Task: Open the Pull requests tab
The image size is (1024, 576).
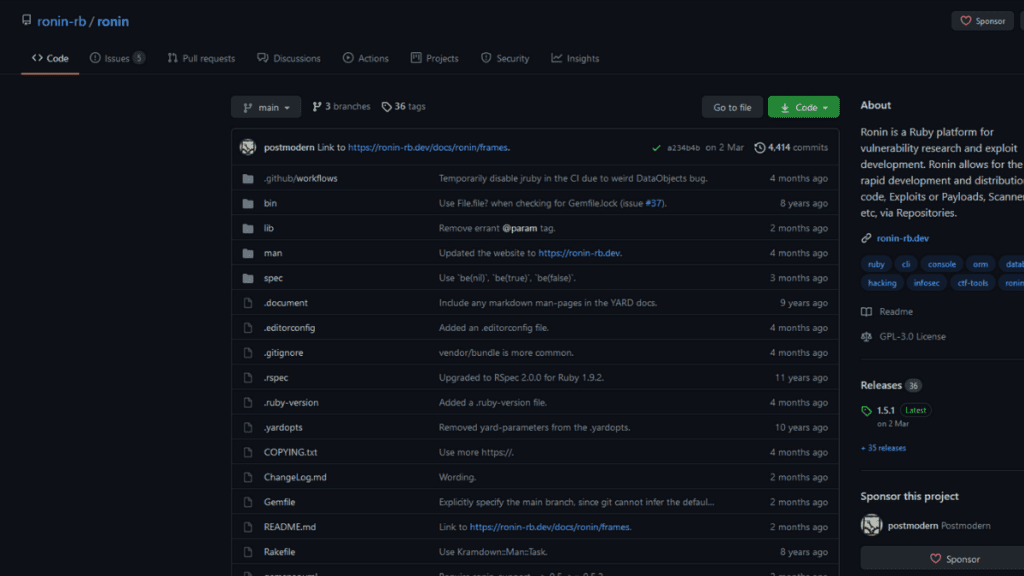Action: [x=201, y=58]
